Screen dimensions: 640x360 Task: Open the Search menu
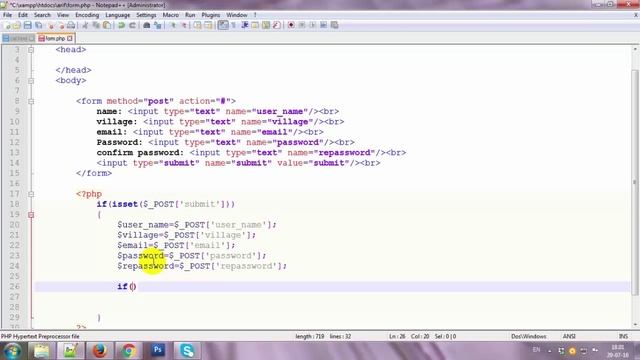(x=42, y=15)
